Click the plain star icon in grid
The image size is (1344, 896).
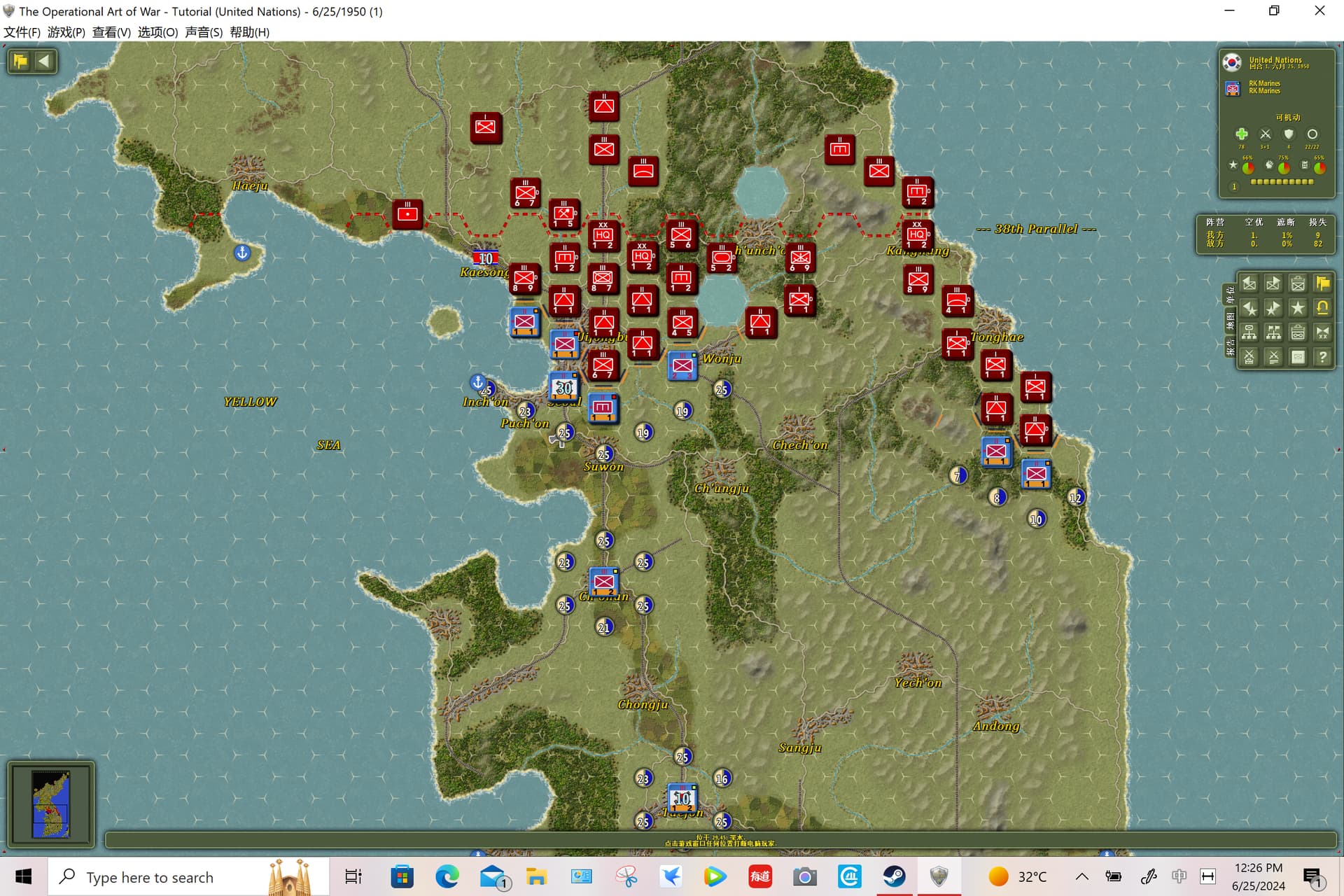(1298, 308)
